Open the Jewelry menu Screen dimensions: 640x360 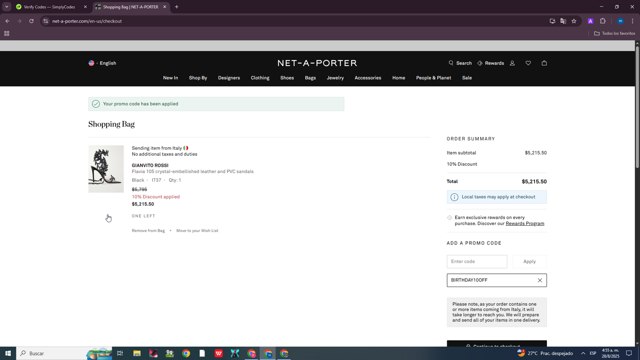(x=335, y=78)
